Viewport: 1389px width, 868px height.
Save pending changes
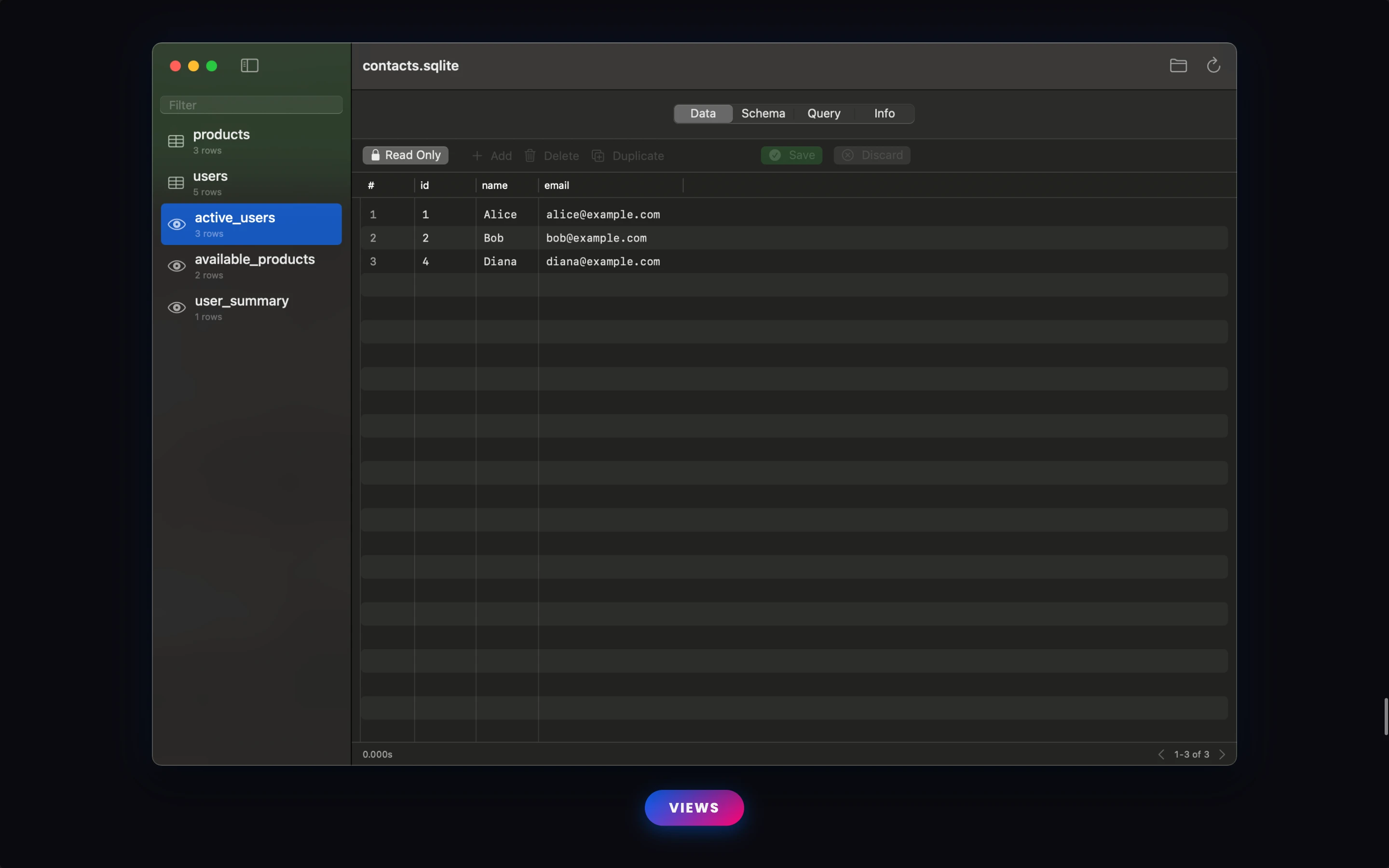791,155
